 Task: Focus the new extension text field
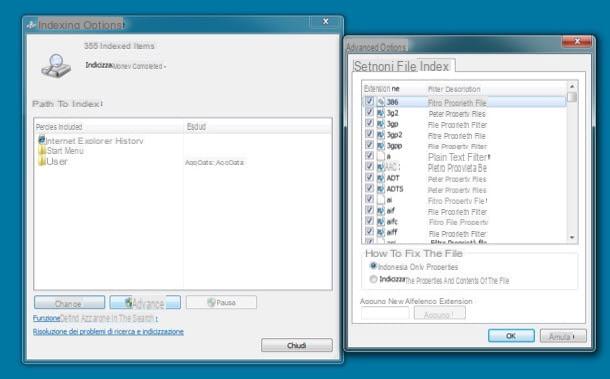385,313
